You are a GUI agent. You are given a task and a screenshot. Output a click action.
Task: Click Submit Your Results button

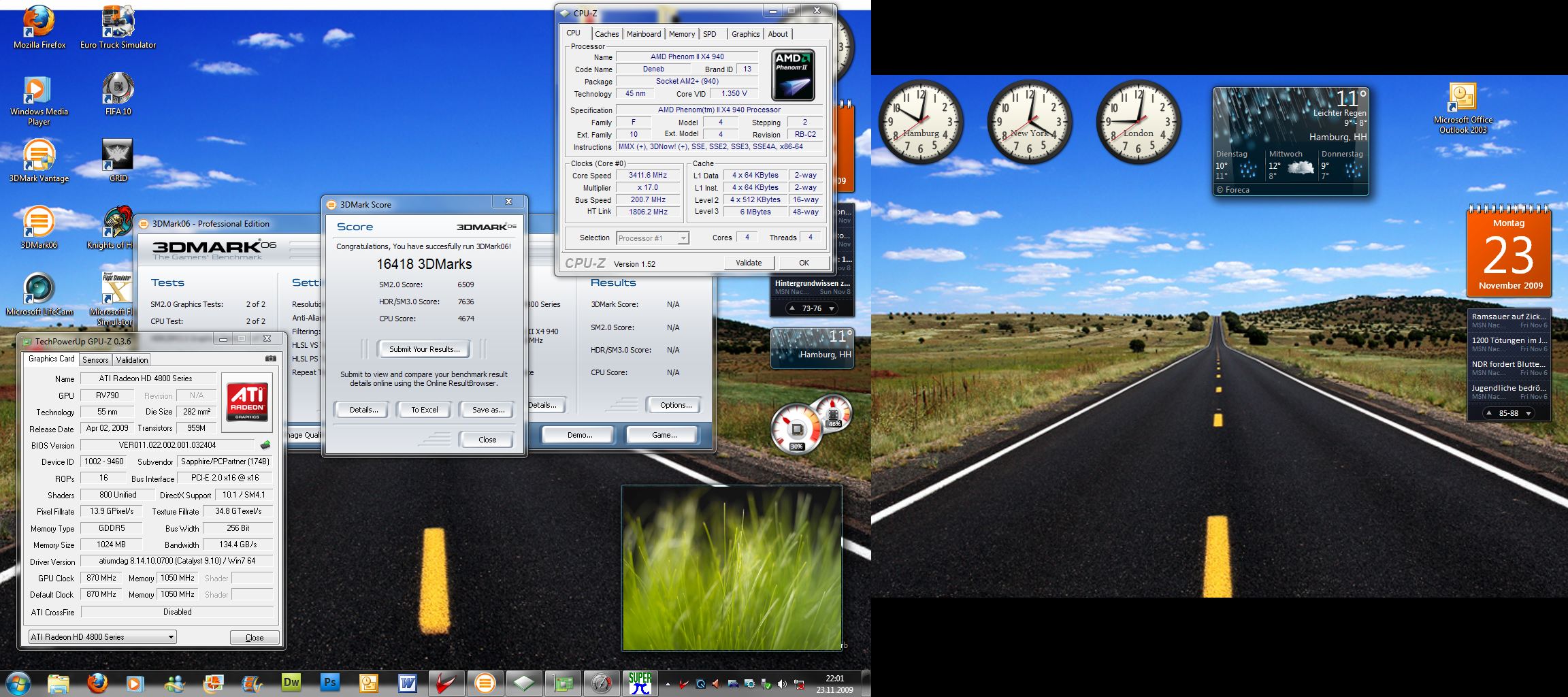[424, 349]
